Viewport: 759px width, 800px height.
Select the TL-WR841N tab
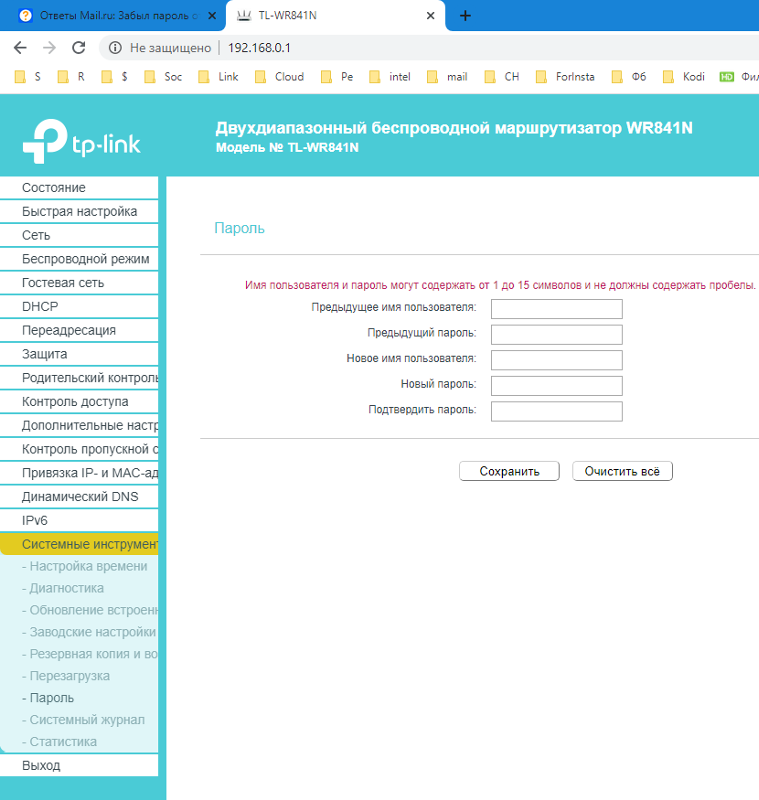[335, 16]
